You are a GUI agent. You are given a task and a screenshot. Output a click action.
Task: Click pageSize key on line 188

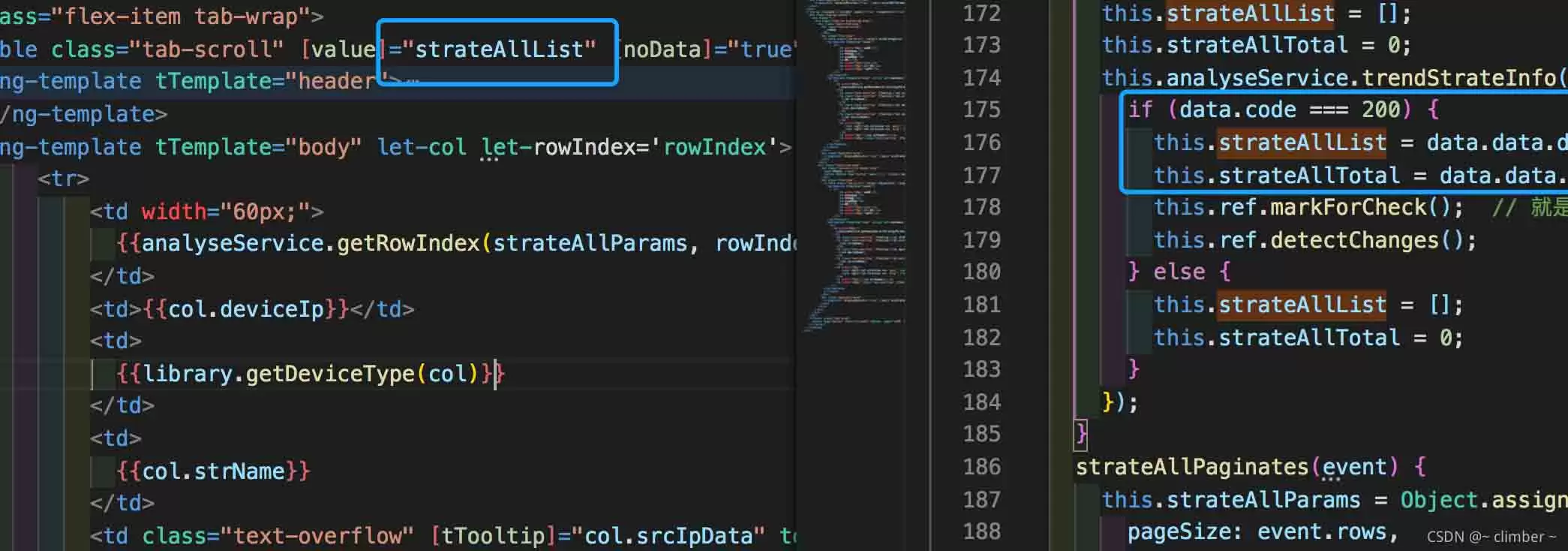coord(1178,532)
